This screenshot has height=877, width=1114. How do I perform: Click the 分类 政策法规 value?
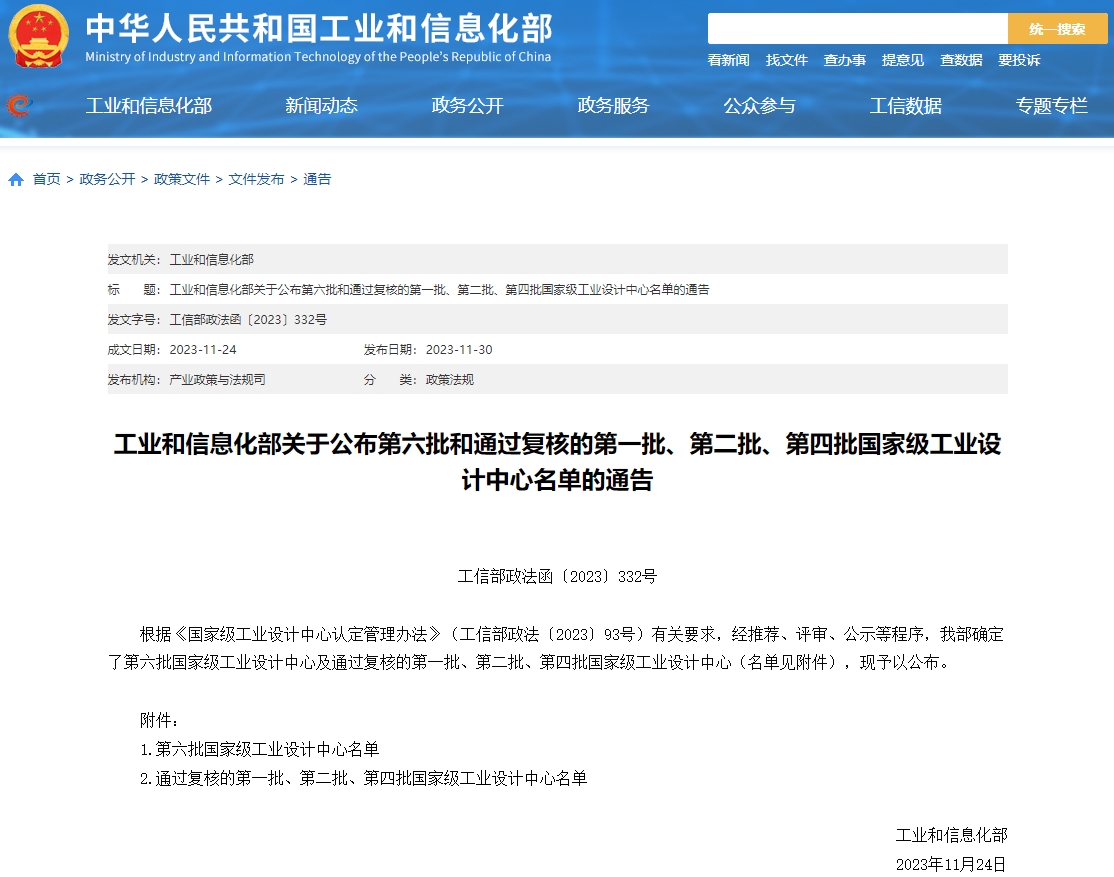(x=450, y=380)
